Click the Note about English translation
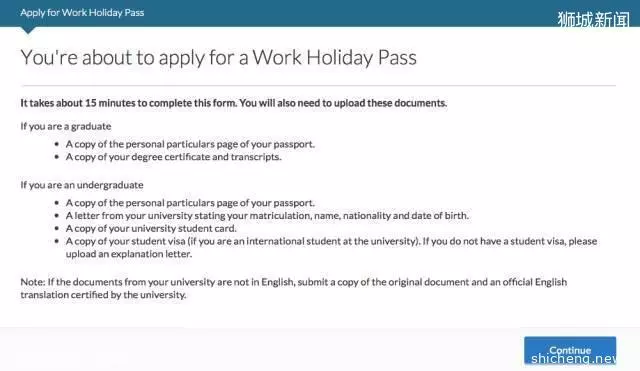This screenshot has width=640, height=371. 293,288
